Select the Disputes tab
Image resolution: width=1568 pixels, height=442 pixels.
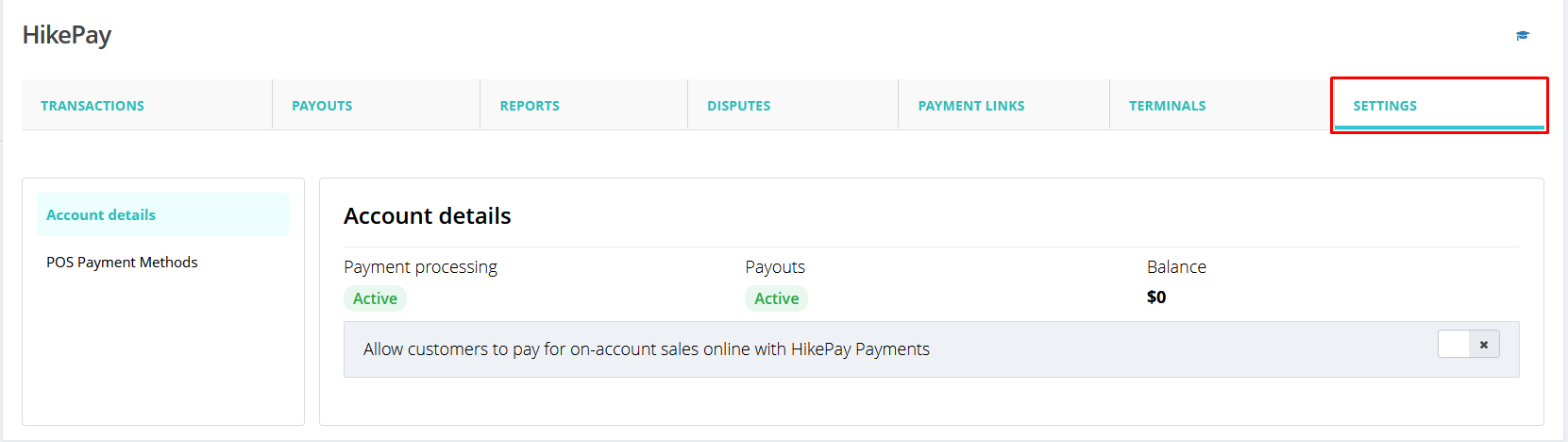coord(738,106)
